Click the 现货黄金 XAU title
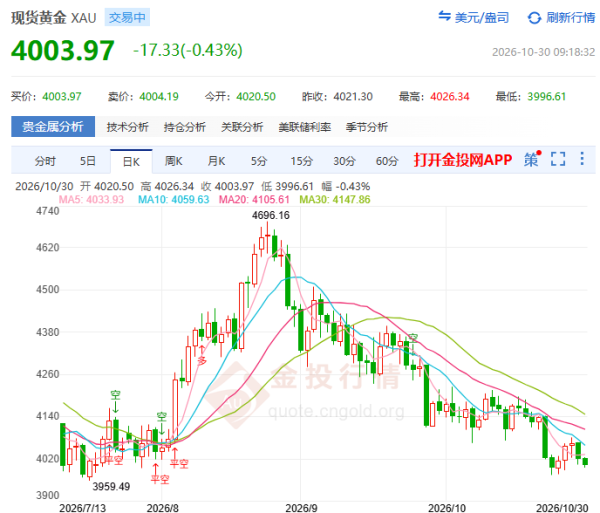600x513 pixels. click(x=54, y=18)
